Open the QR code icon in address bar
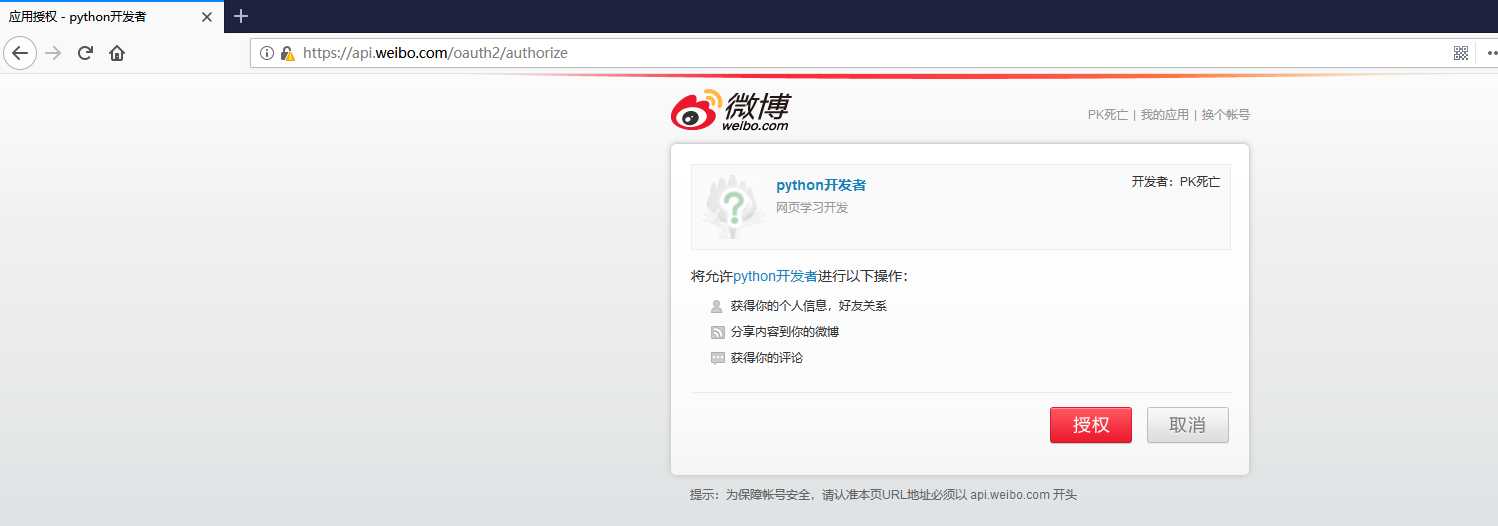The image size is (1498, 526). 1461,53
